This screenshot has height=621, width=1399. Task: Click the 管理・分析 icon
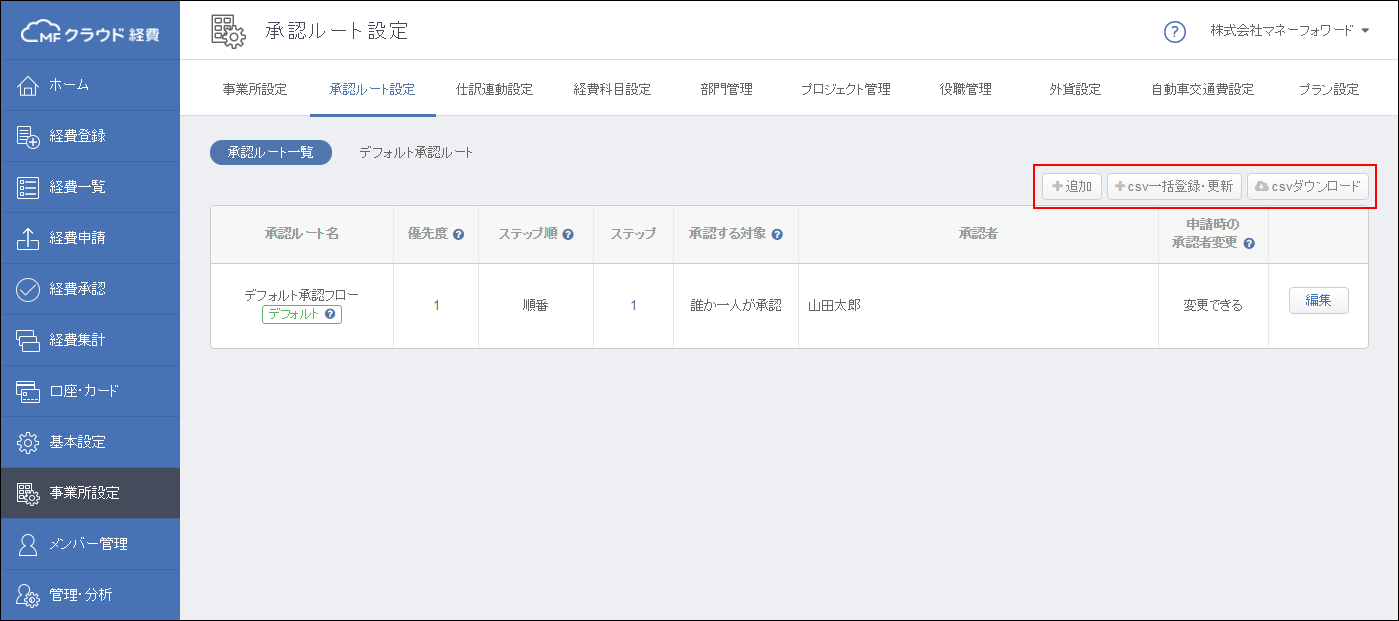click(x=28, y=595)
